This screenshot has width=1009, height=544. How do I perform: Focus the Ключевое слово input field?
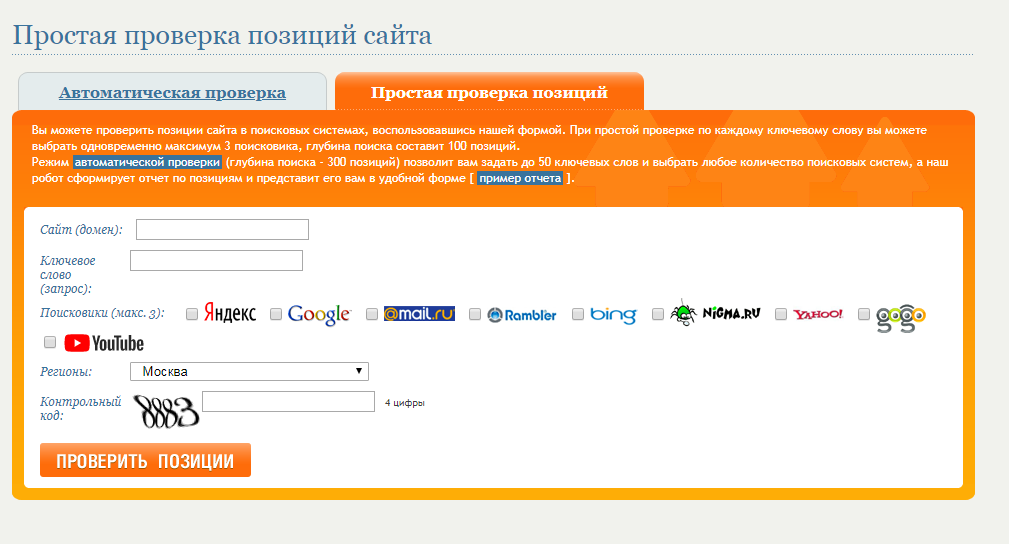[216, 261]
